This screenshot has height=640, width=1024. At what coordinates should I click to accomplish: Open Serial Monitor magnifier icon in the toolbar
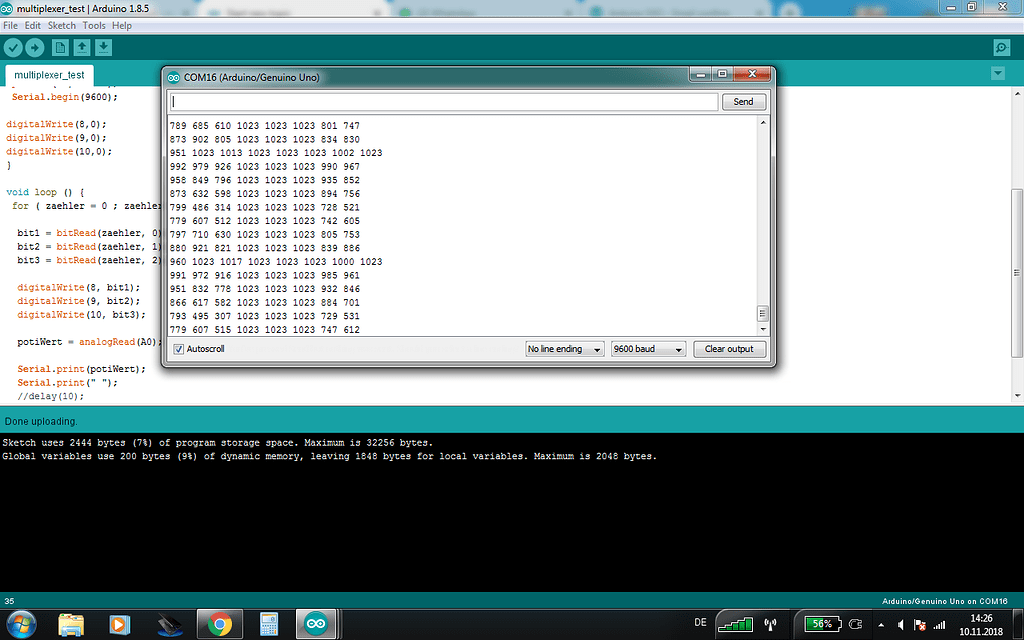pos(1001,48)
